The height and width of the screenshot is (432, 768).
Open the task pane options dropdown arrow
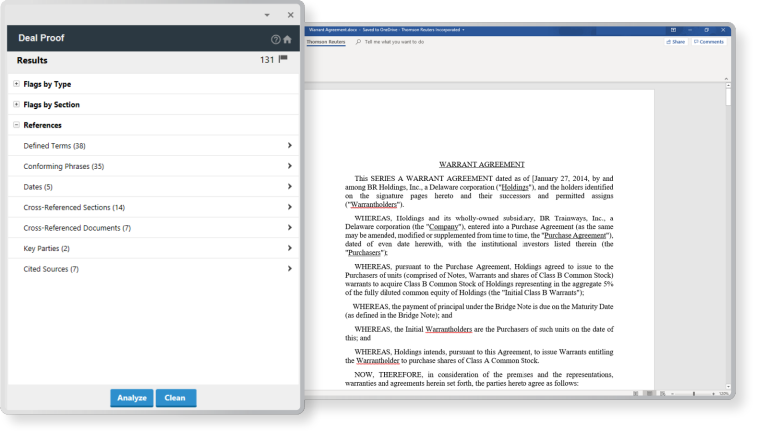267,15
